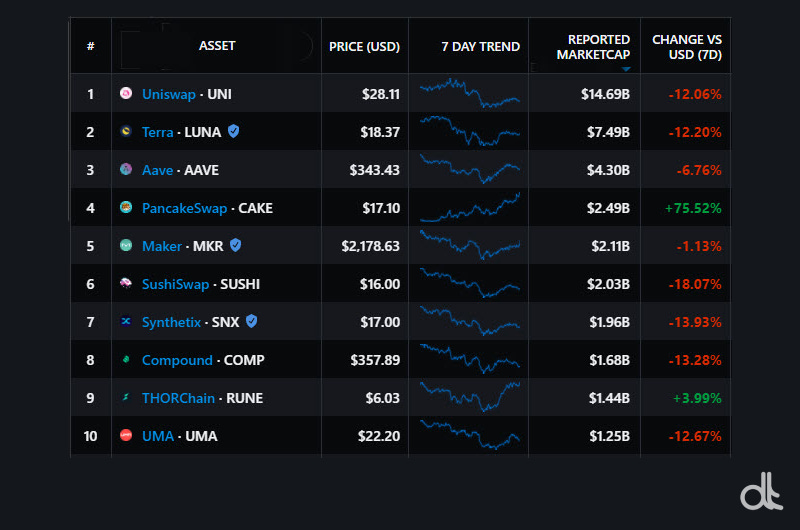Screen dimensions: 800x530
Task: Click the $6.03 price value
Action: pos(383,398)
